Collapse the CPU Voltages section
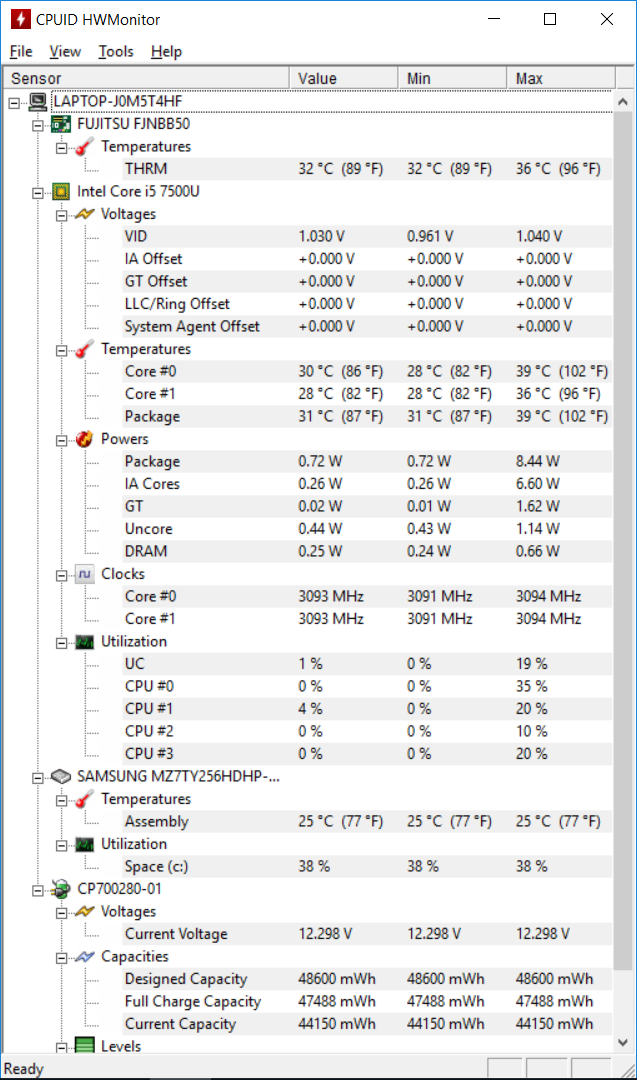This screenshot has height=1080, width=637. (61, 216)
